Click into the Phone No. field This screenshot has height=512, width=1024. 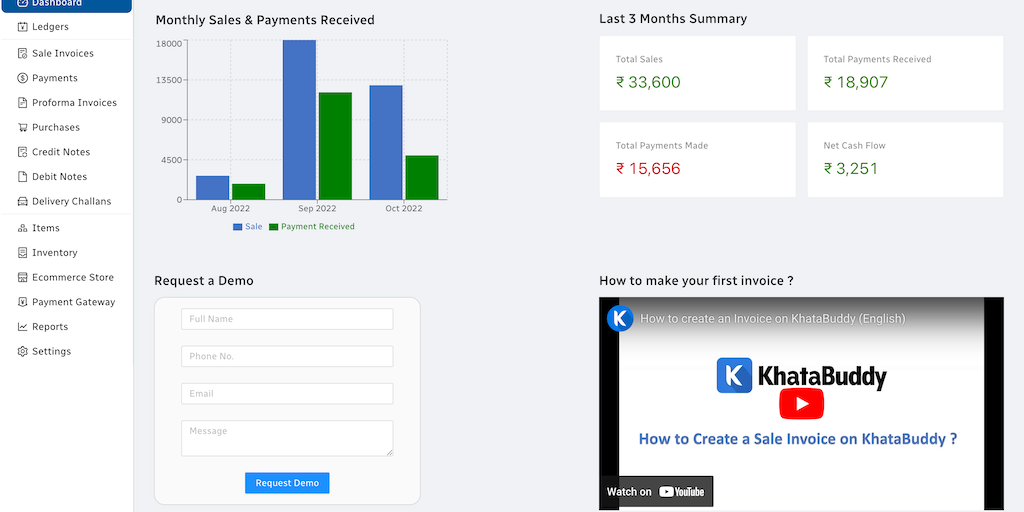click(x=287, y=356)
